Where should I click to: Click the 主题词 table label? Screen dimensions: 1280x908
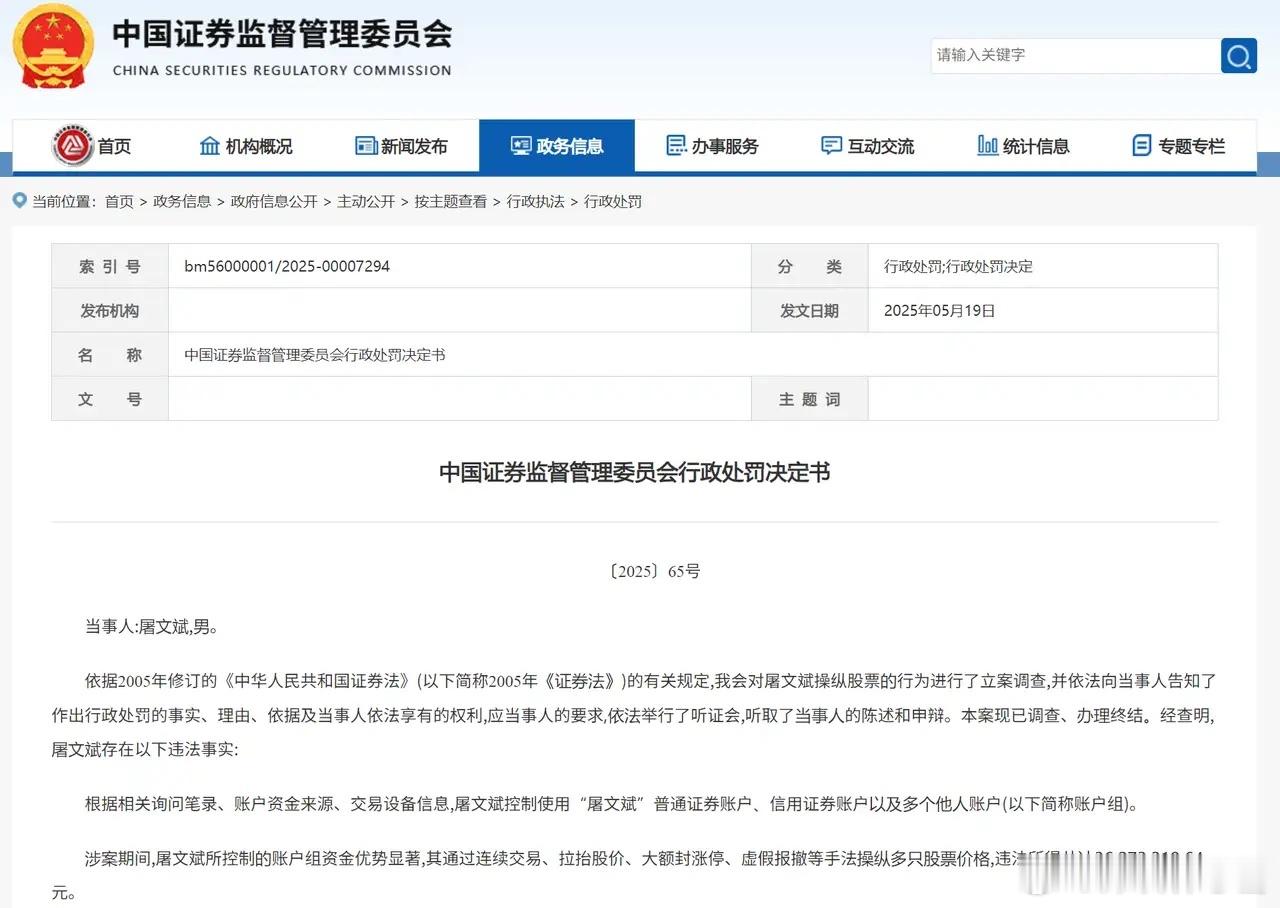coord(810,399)
